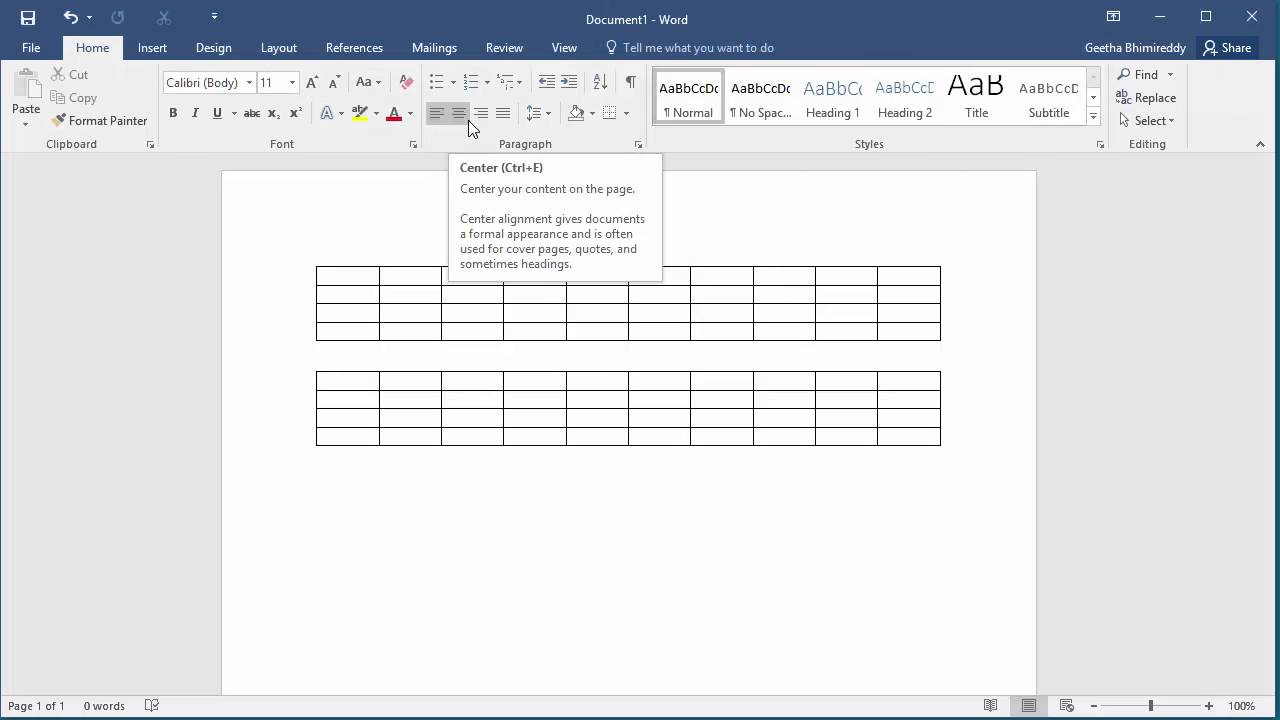The image size is (1280, 720).
Task: Open the Mailings tab
Action: click(434, 47)
